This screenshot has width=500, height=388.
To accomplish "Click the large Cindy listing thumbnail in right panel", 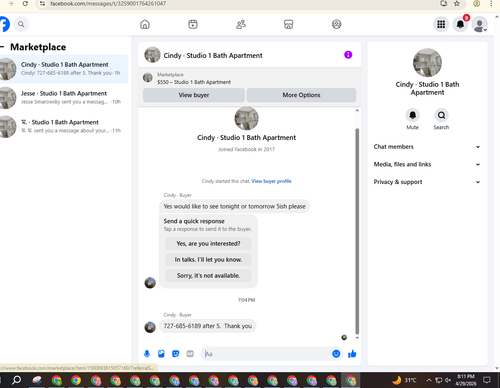I will click(427, 63).
